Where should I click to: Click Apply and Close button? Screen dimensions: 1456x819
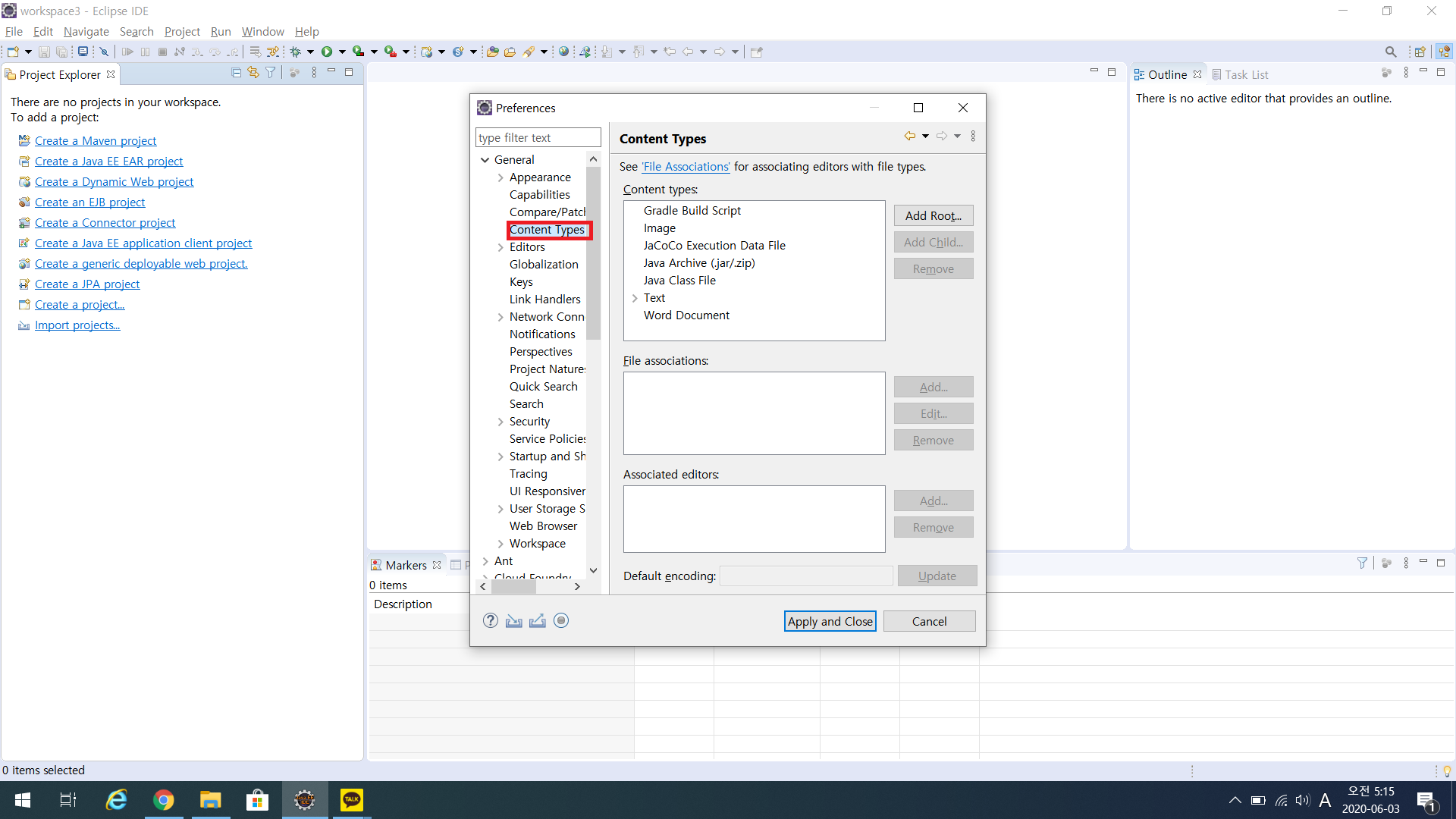pos(830,621)
